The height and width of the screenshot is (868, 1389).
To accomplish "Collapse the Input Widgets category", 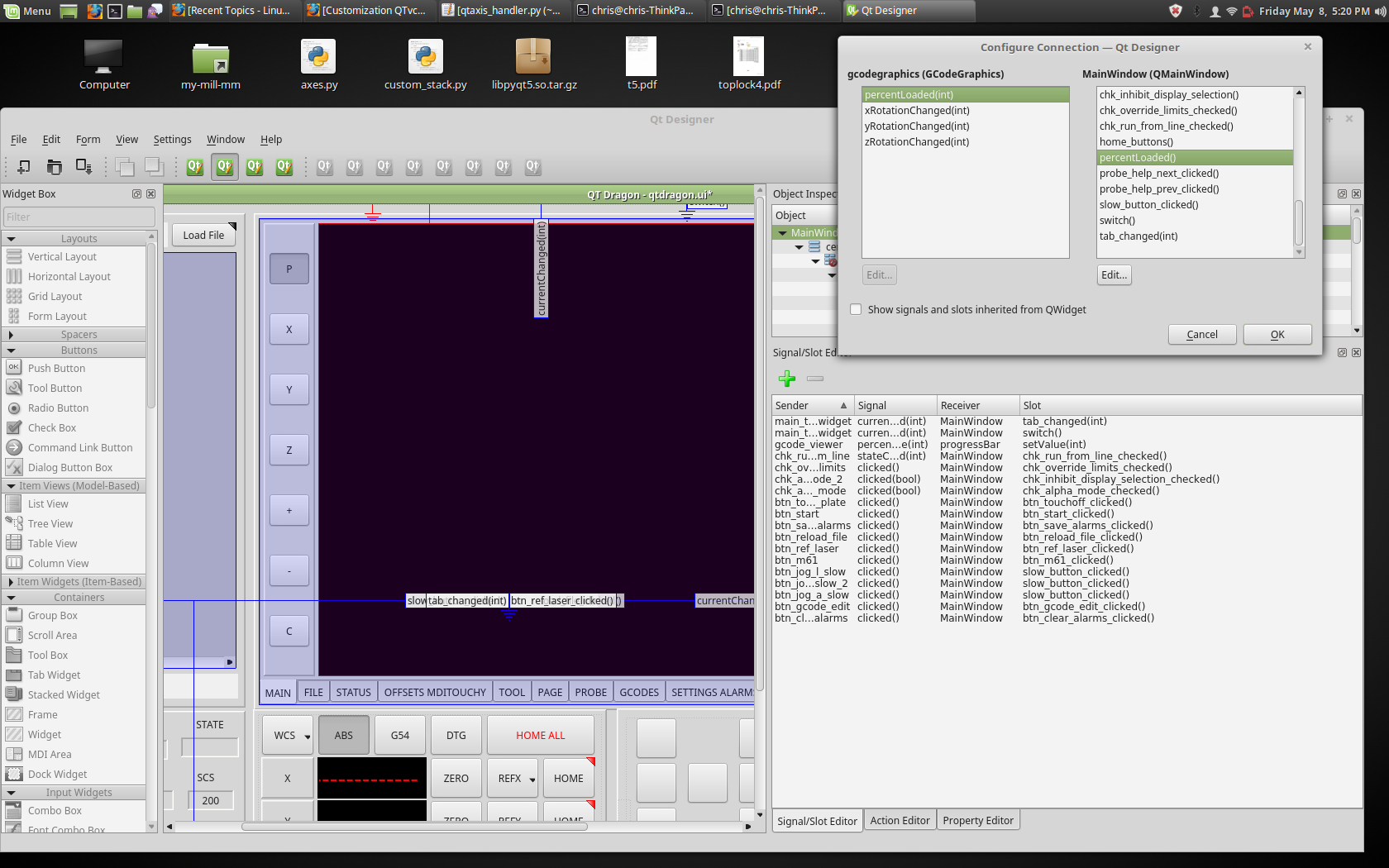I will tap(11, 793).
